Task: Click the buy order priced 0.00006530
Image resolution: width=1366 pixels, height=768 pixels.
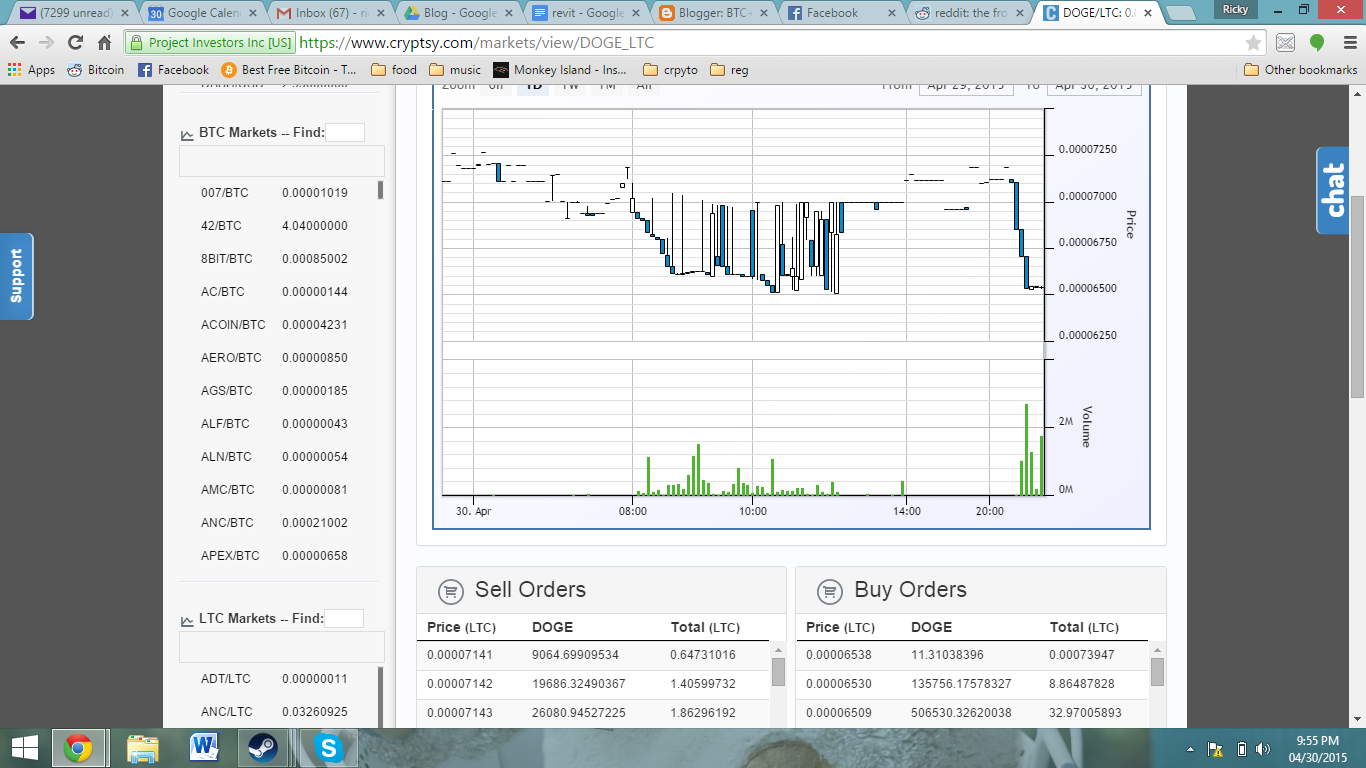Action: [973, 684]
